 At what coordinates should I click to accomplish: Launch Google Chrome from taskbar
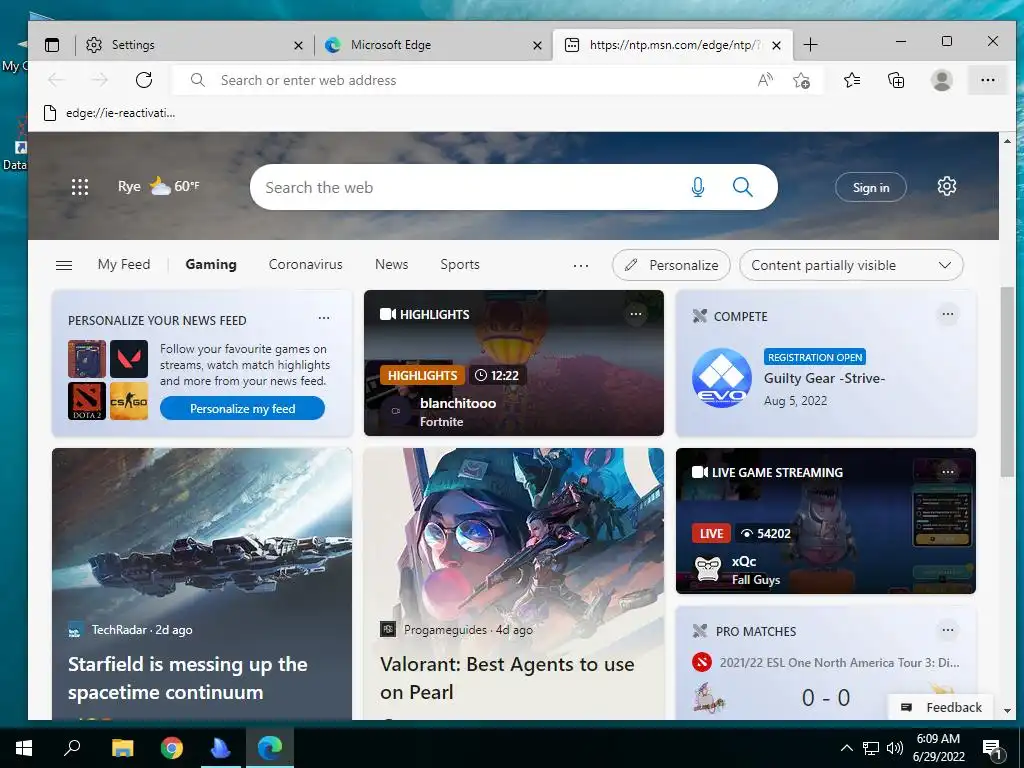pyautogui.click(x=172, y=748)
